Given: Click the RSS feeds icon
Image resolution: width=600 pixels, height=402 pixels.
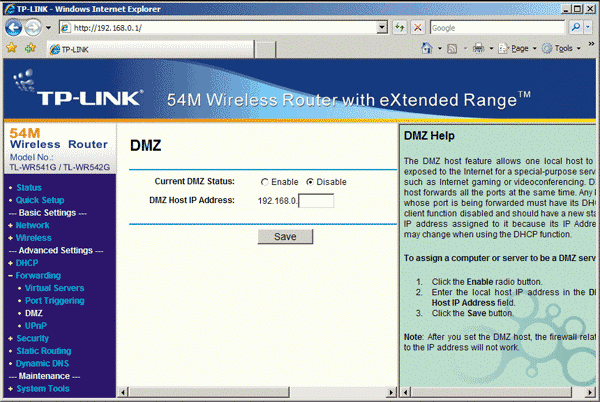Looking at the screenshot, I should coord(452,49).
